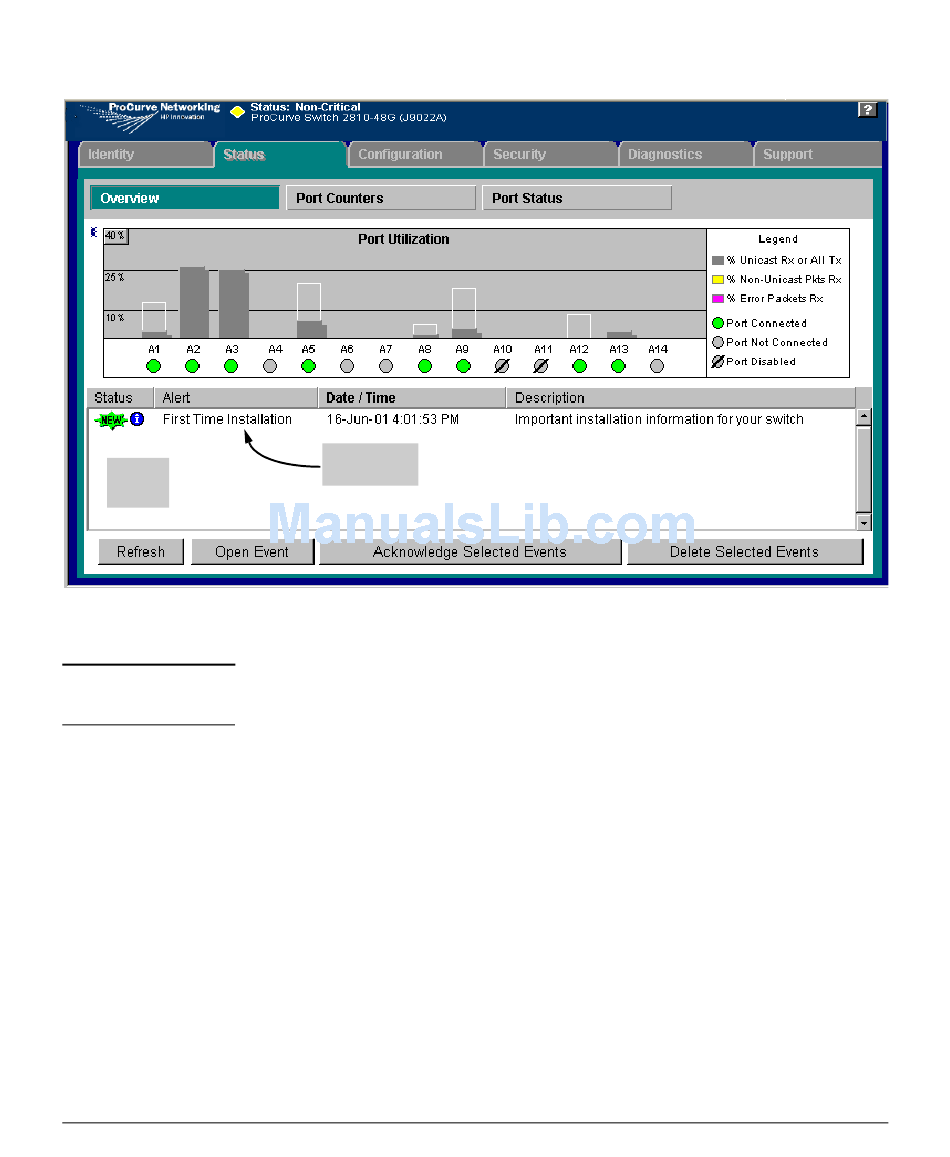The image size is (950, 1157).
Task: Click the yellow Non-Critical status diamond
Action: 237,112
